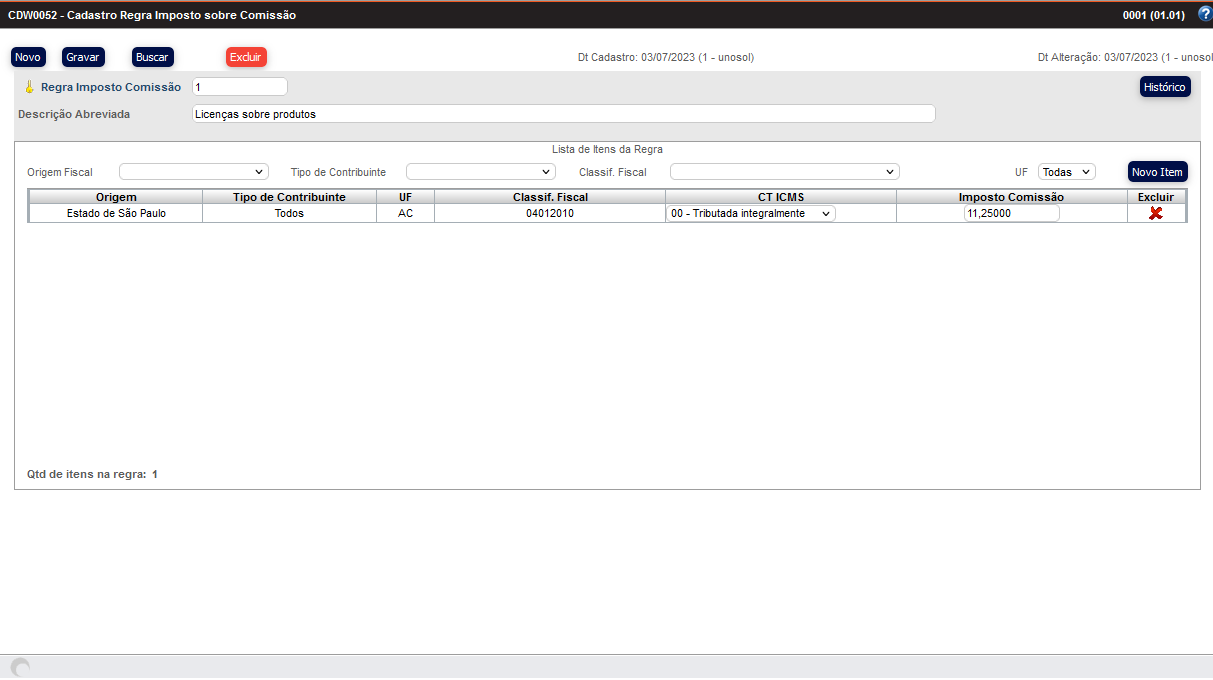Screen dimensions: 1213x680
Task: Click the Regra Imposto Comissão number field
Action: pos(239,86)
